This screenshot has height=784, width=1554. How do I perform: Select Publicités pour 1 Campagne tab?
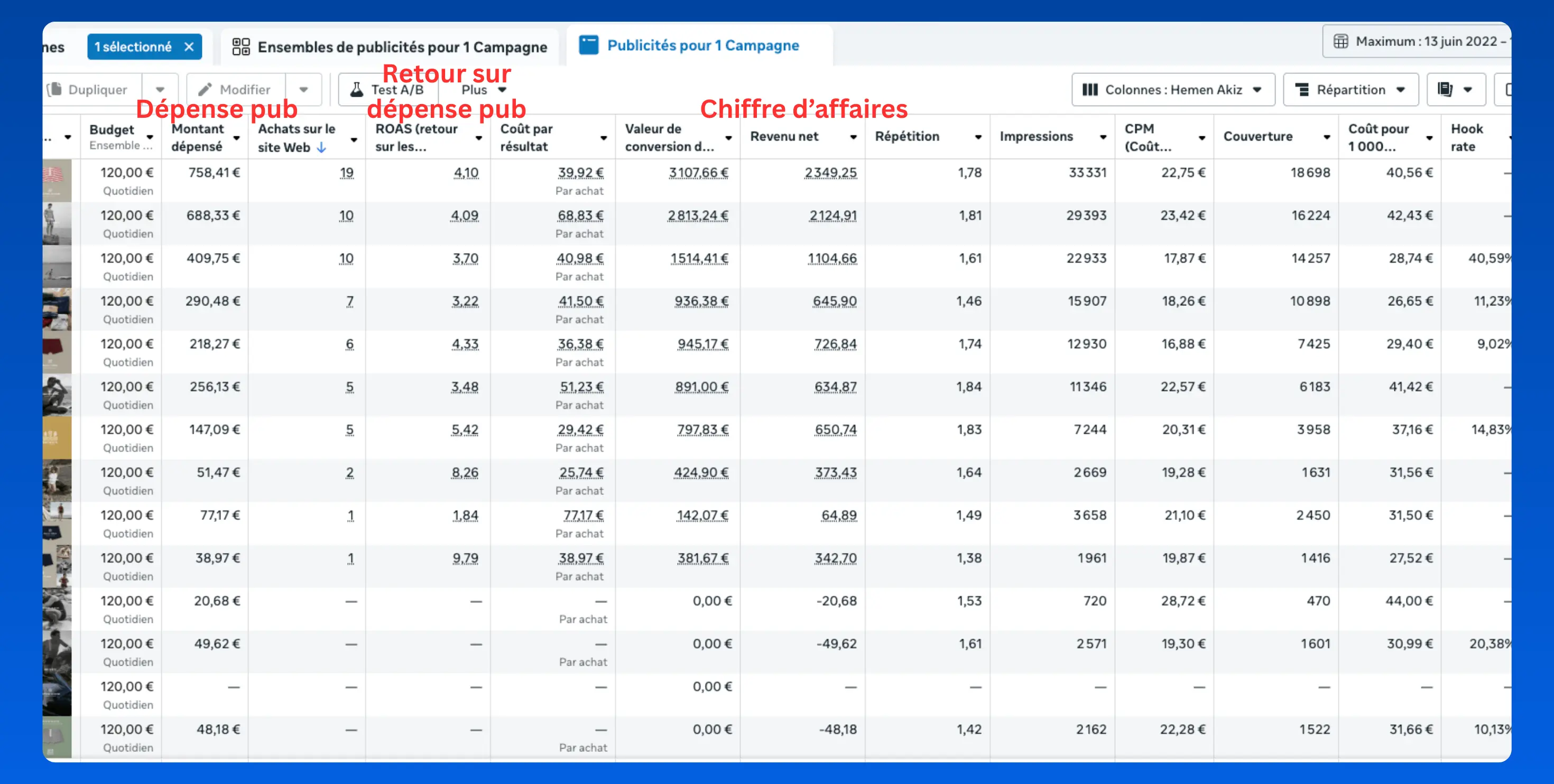(702, 45)
